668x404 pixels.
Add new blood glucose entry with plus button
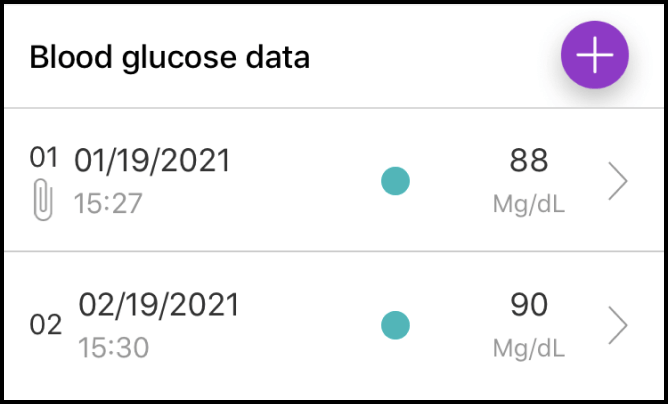(595, 55)
